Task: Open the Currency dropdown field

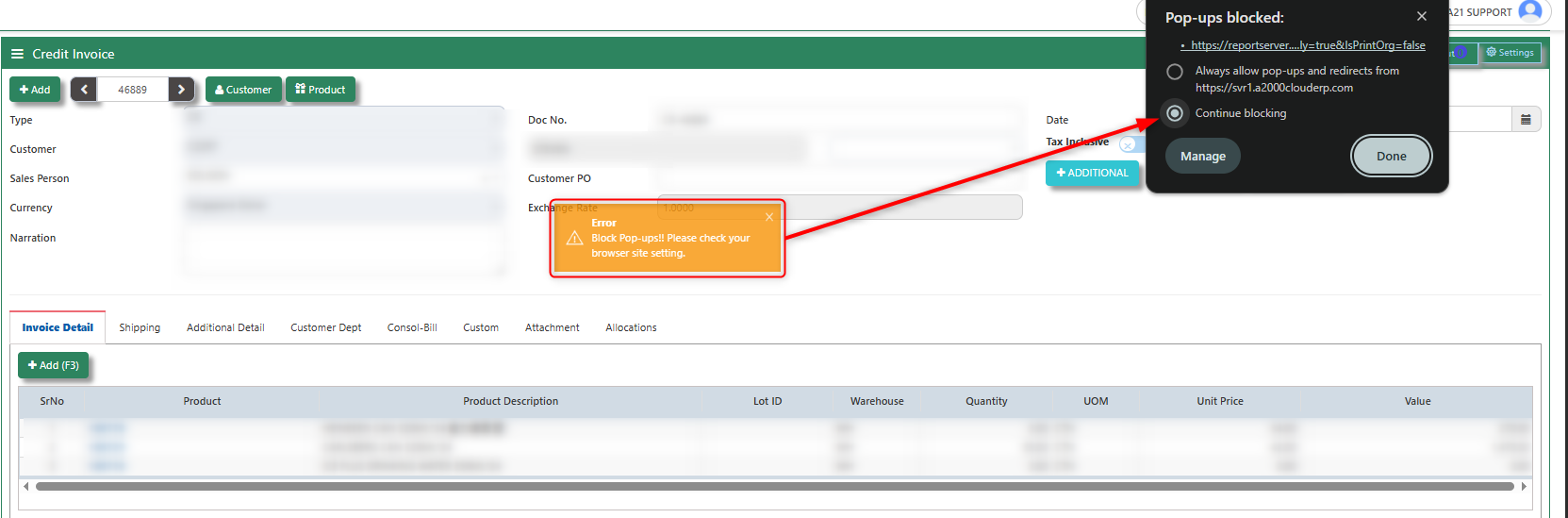Action: tap(344, 207)
